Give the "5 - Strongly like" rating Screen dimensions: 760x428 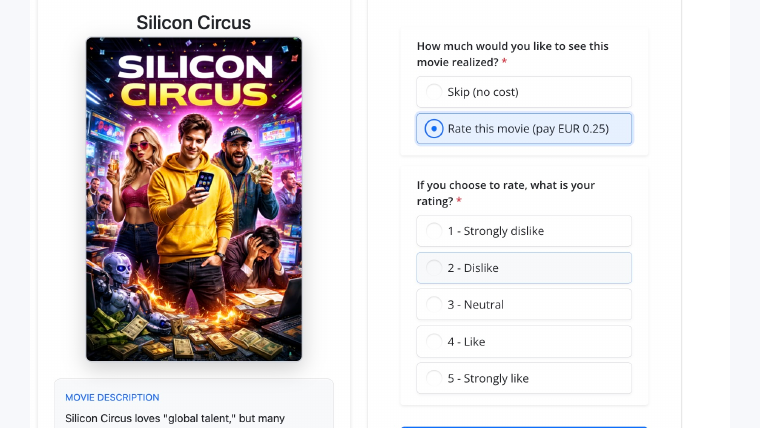tap(523, 378)
